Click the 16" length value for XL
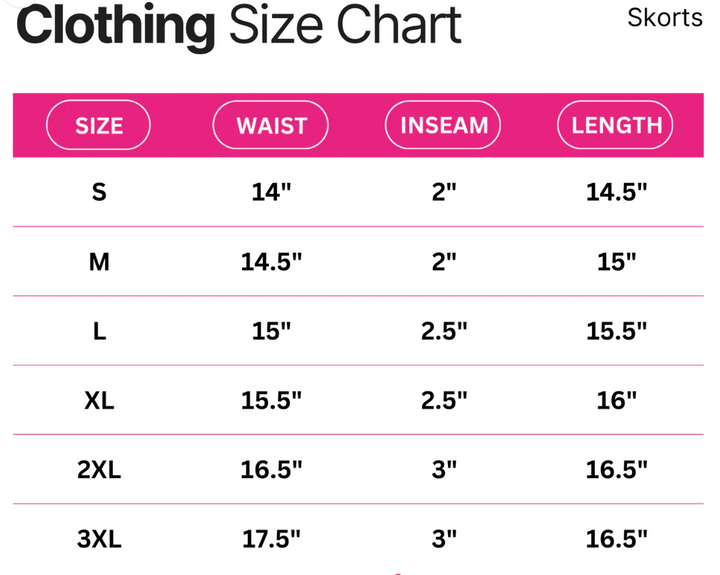Image resolution: width=720 pixels, height=575 pixels. [617, 400]
